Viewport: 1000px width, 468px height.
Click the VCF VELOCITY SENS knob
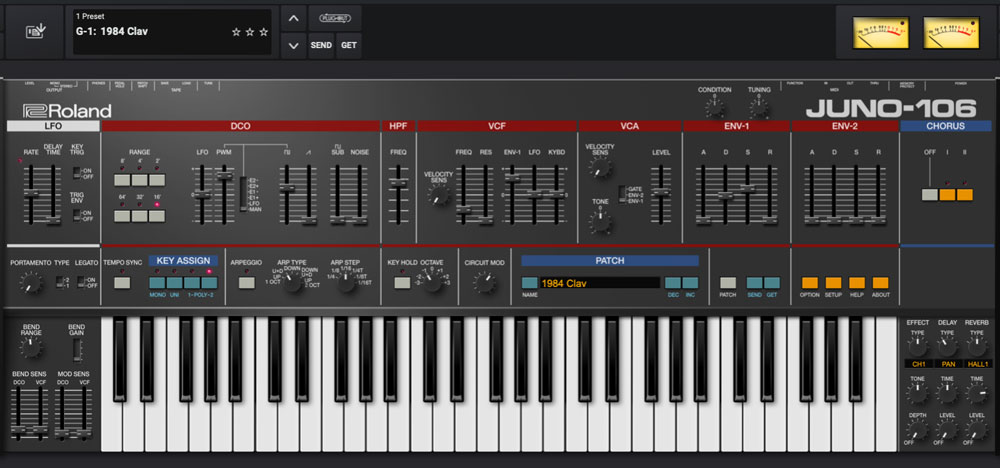(x=438, y=197)
